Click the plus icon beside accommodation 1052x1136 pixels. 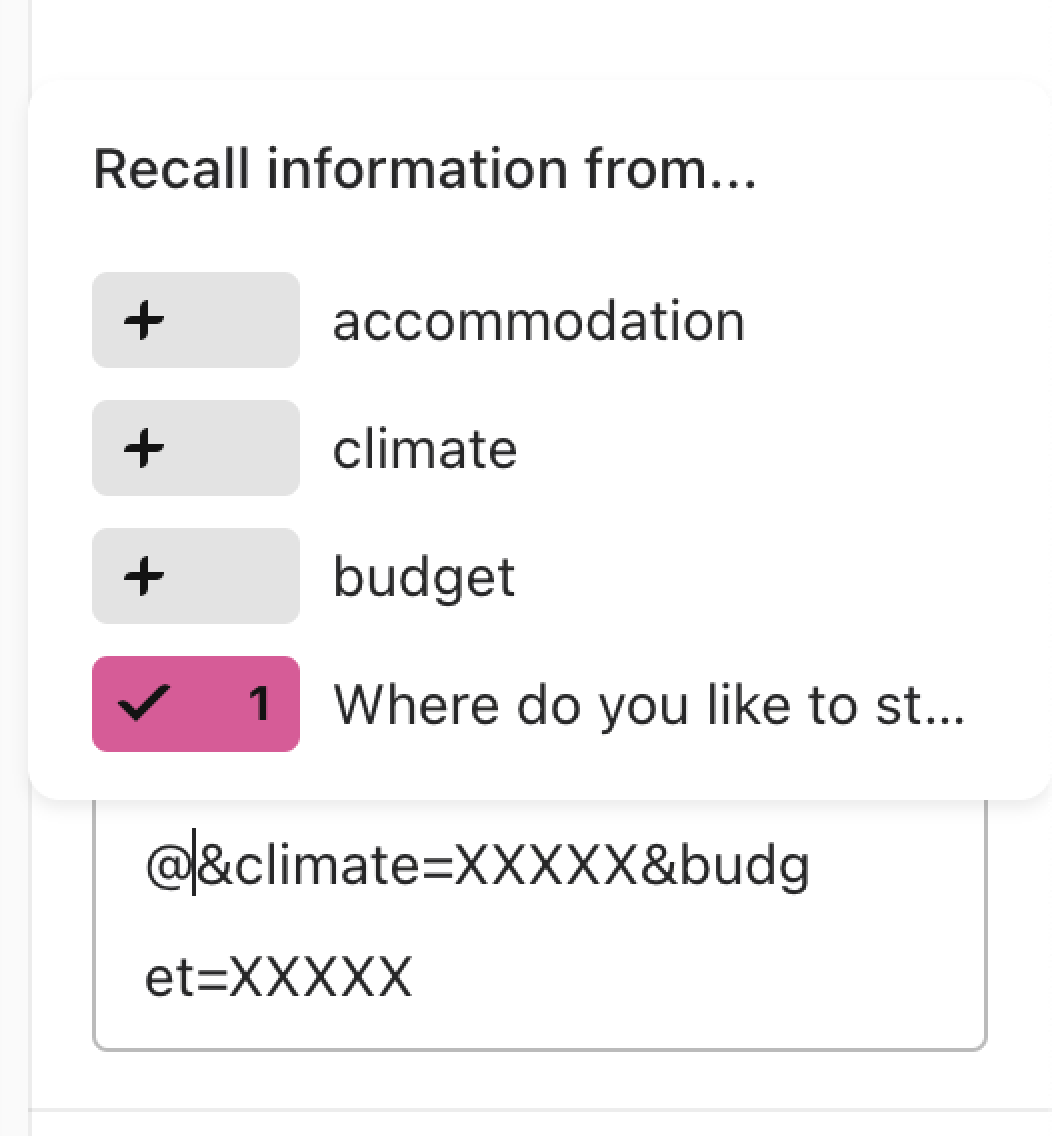coord(143,320)
